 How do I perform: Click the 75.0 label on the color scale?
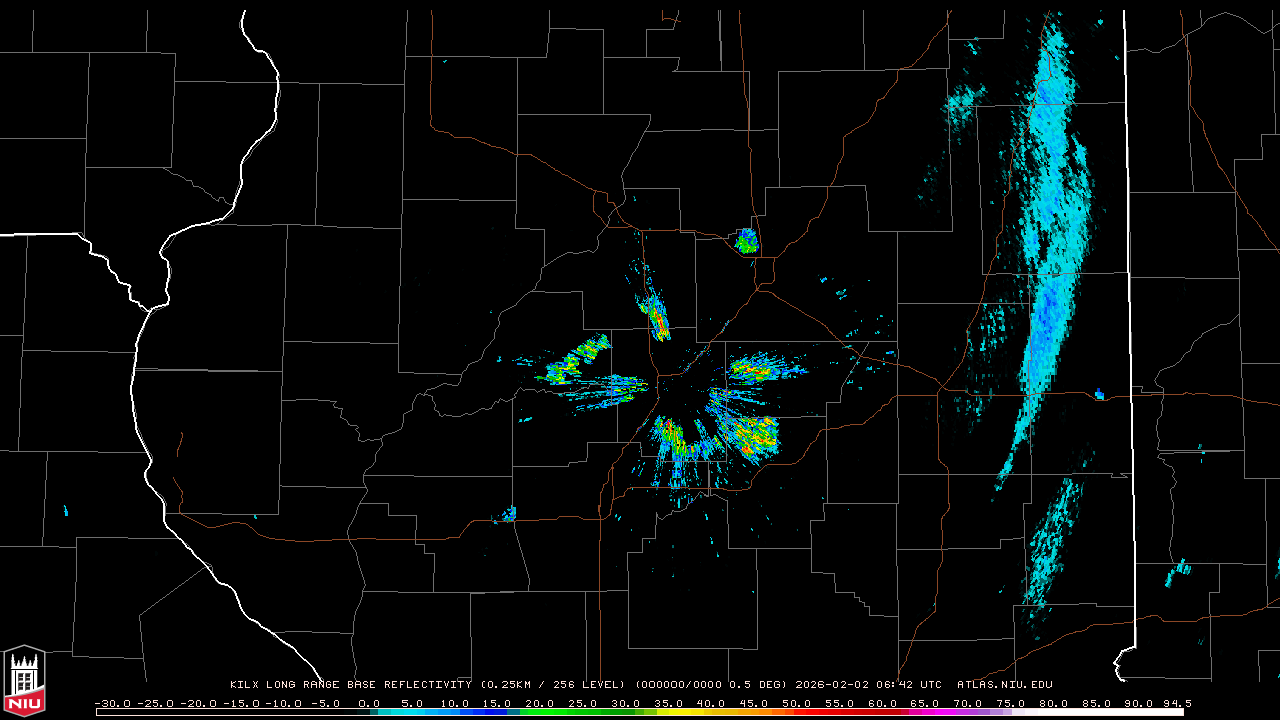click(1011, 703)
